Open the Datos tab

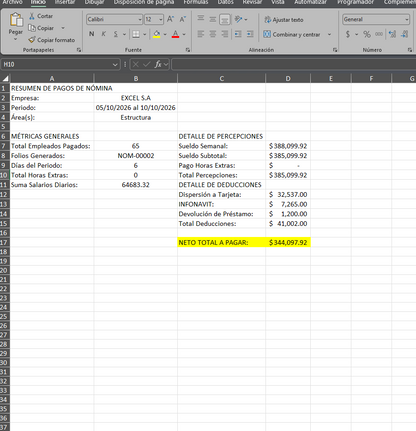226,2
